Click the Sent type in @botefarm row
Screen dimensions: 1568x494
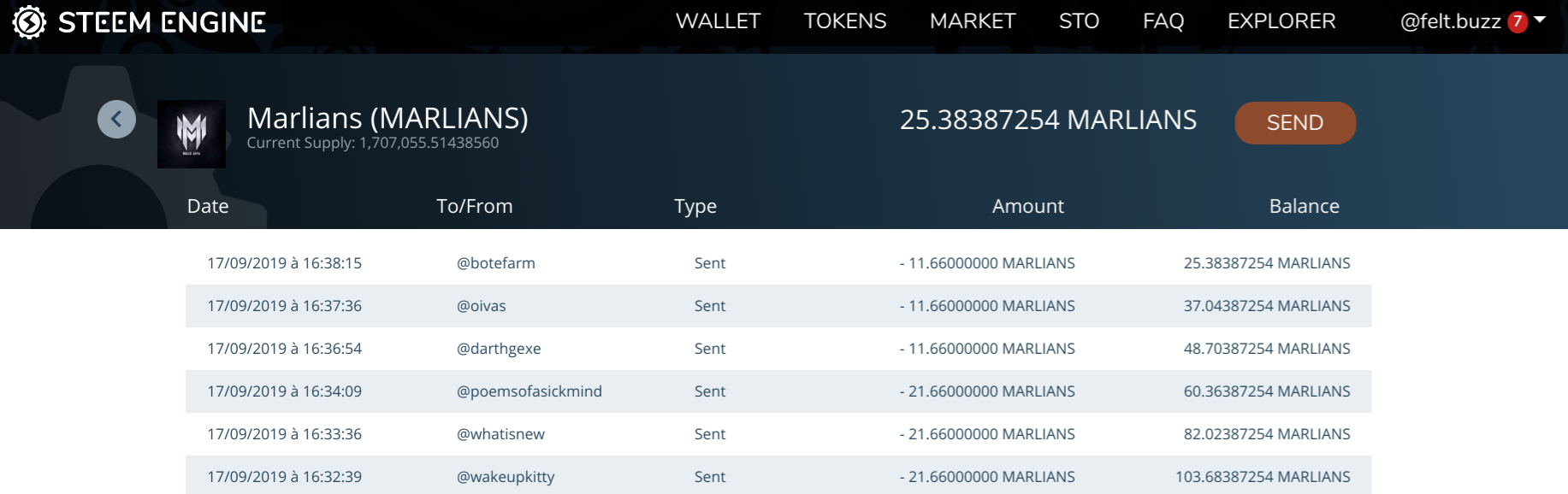(x=710, y=263)
